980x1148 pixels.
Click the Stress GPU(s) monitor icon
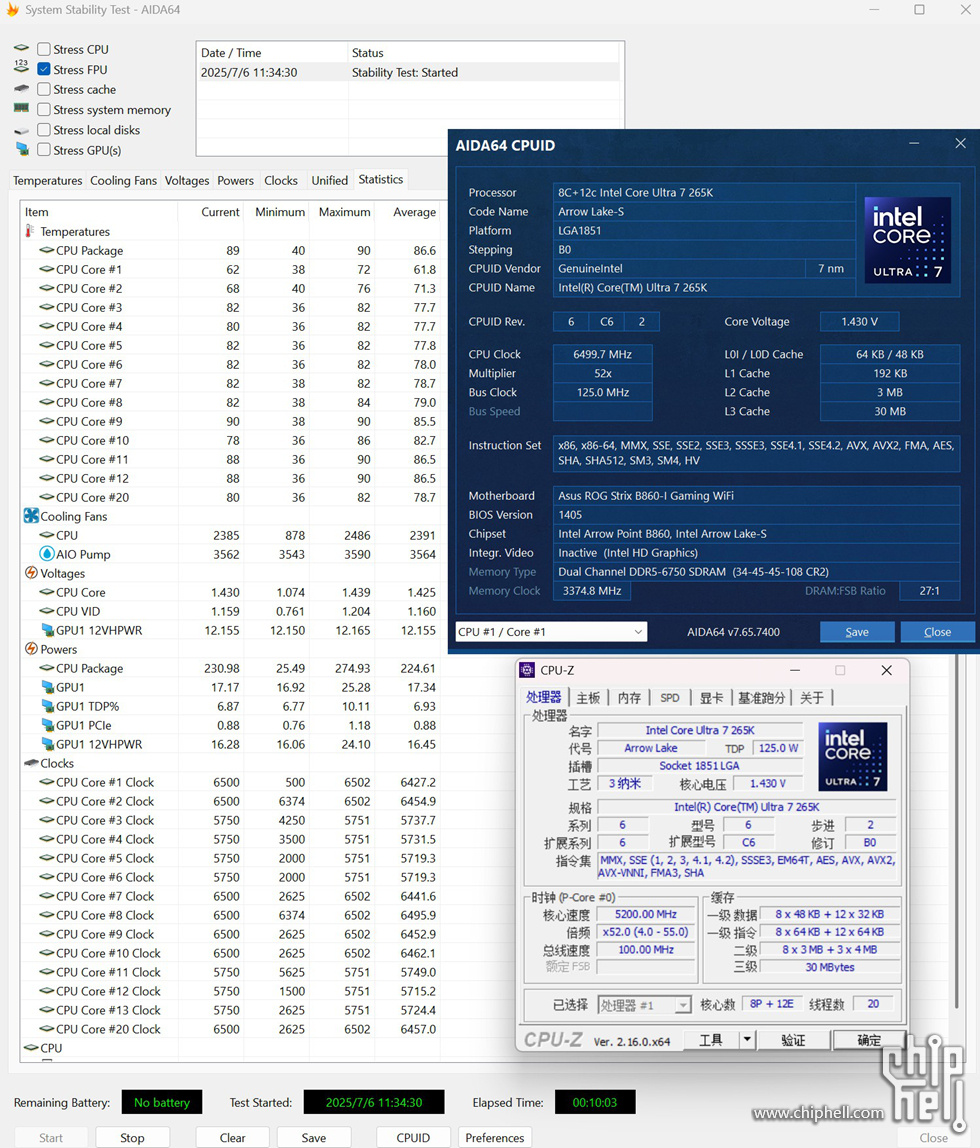pyautogui.click(x=22, y=149)
